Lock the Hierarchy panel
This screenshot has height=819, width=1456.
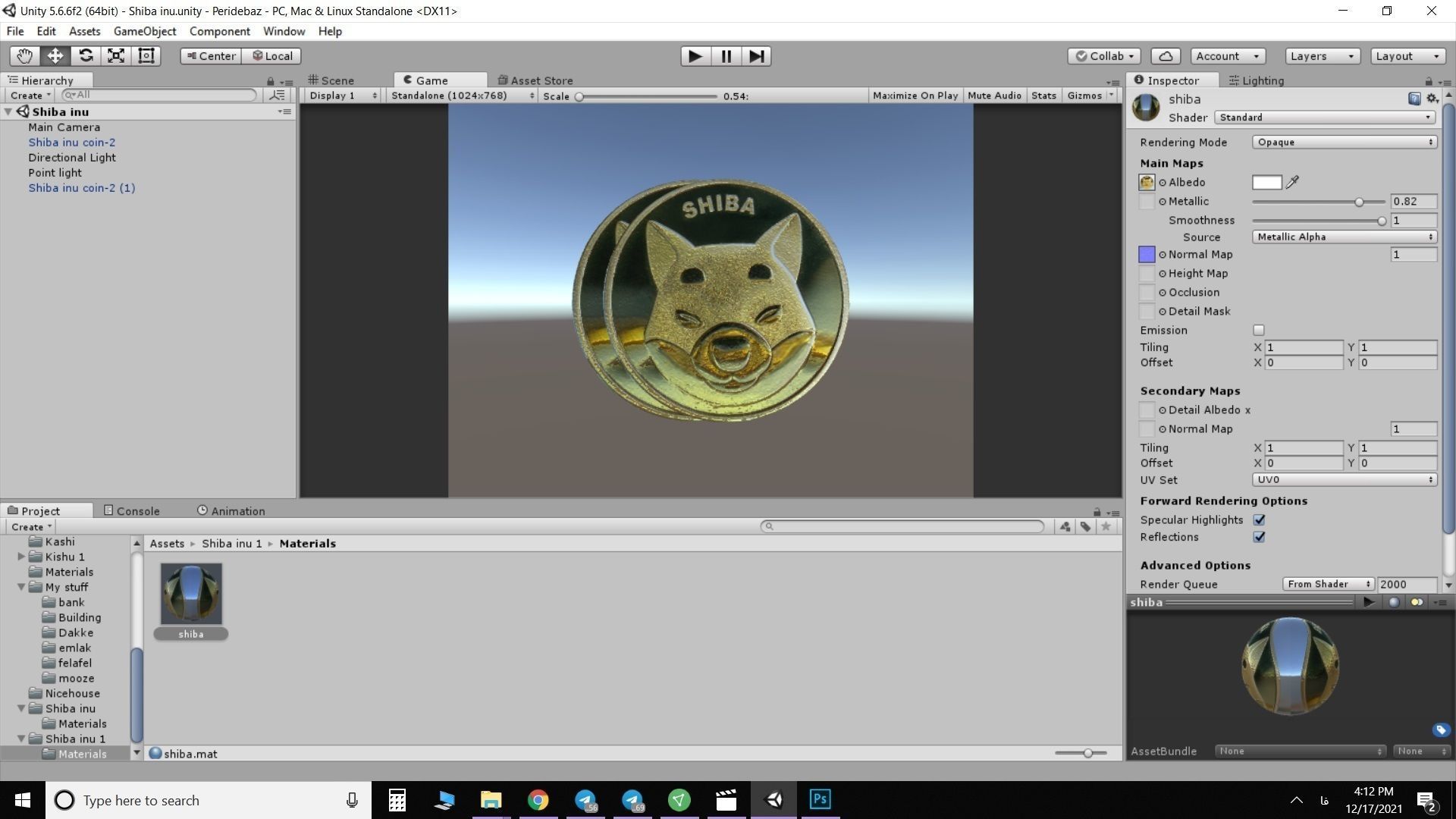point(270,81)
